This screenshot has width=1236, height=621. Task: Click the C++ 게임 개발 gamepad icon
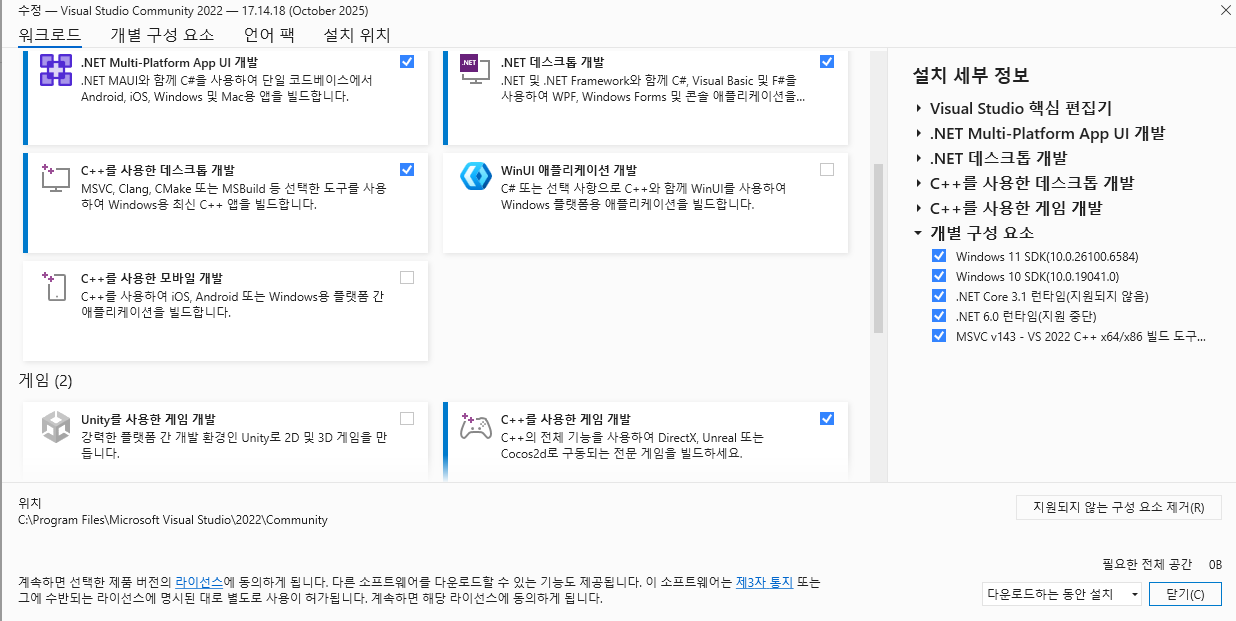[475, 426]
